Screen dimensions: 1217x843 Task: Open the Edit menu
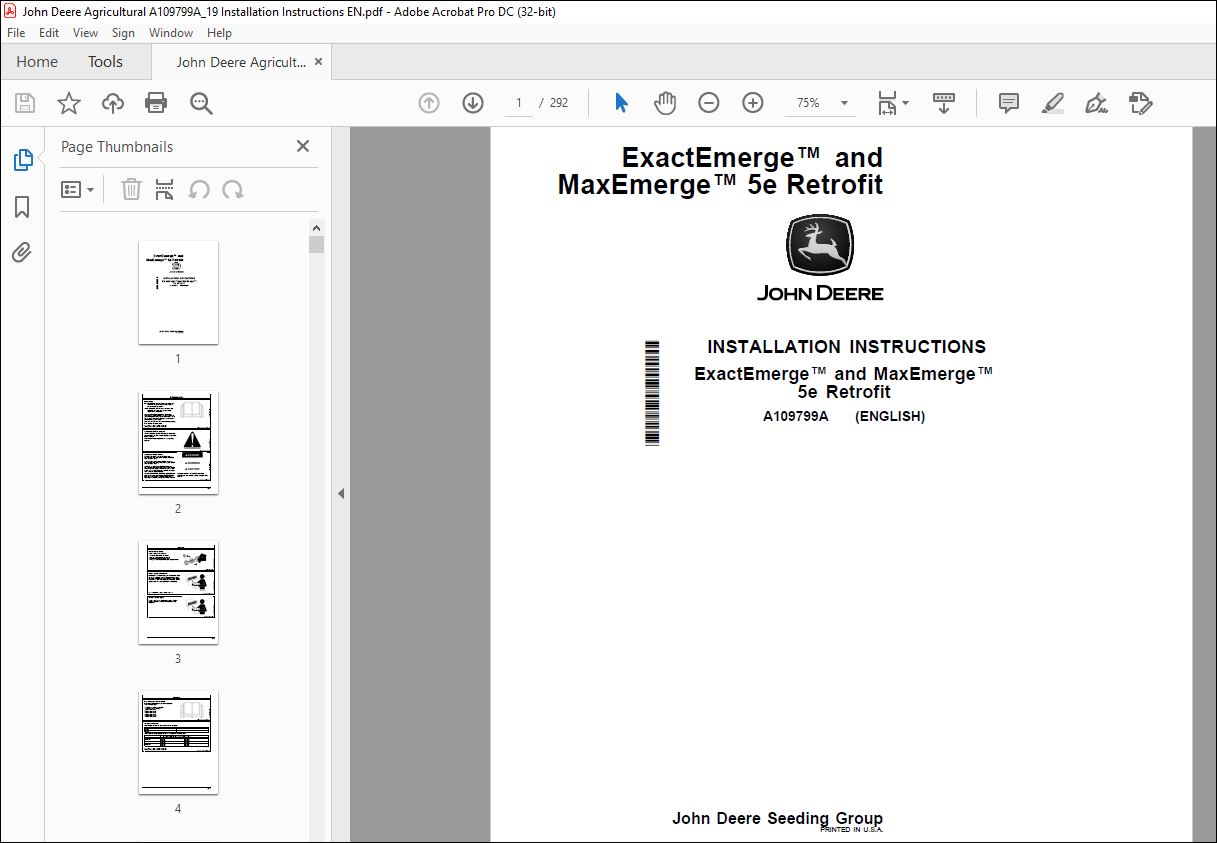pyautogui.click(x=49, y=33)
